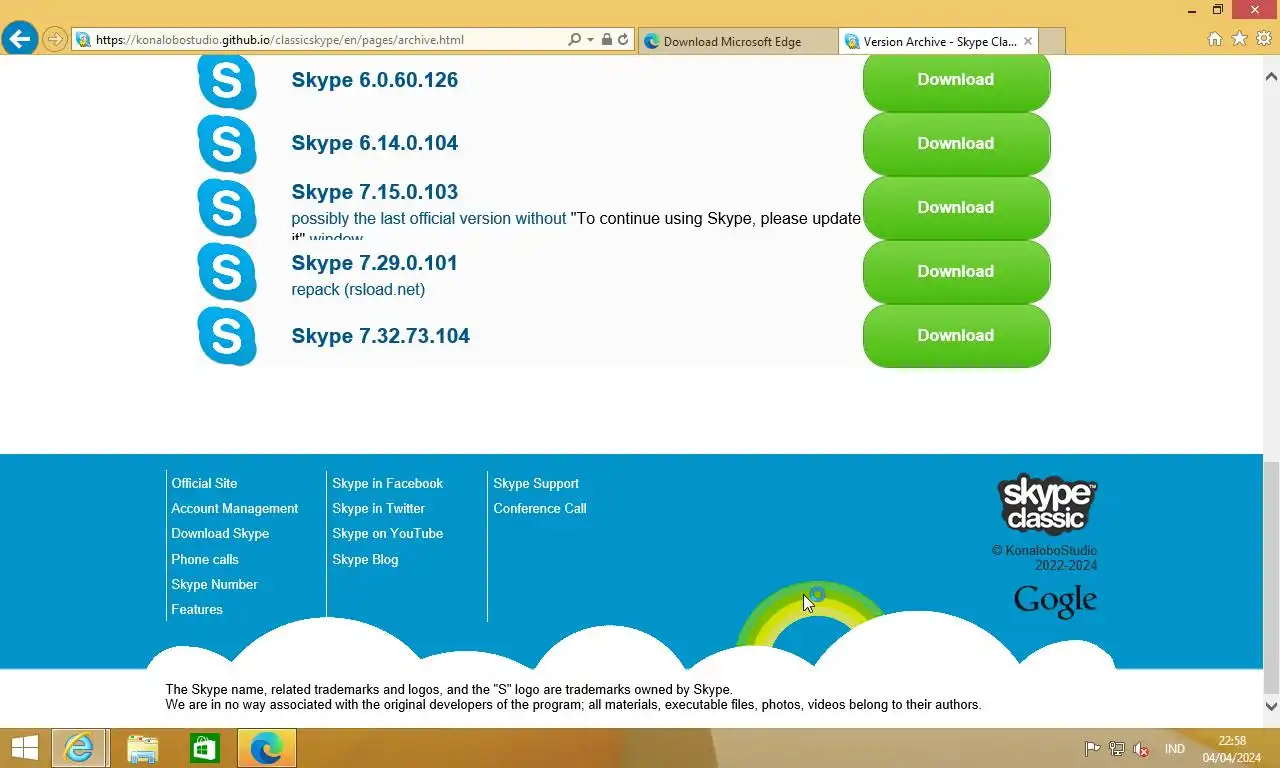Click the Skype 7.29.0.101 title
The height and width of the screenshot is (768, 1280).
[x=375, y=263]
